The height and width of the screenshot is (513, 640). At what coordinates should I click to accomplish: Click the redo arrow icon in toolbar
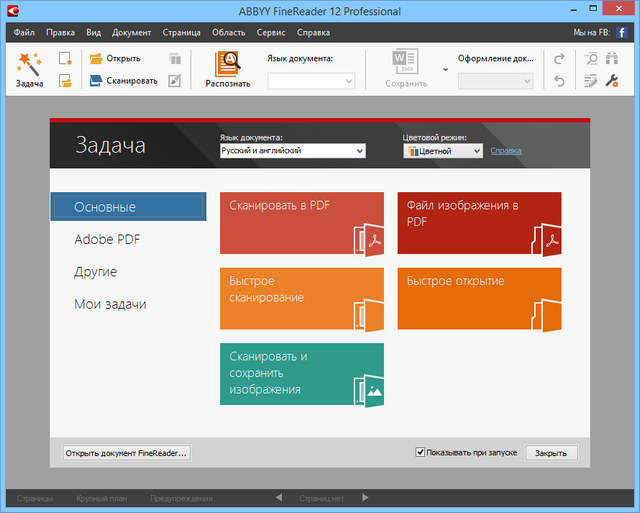[558, 58]
